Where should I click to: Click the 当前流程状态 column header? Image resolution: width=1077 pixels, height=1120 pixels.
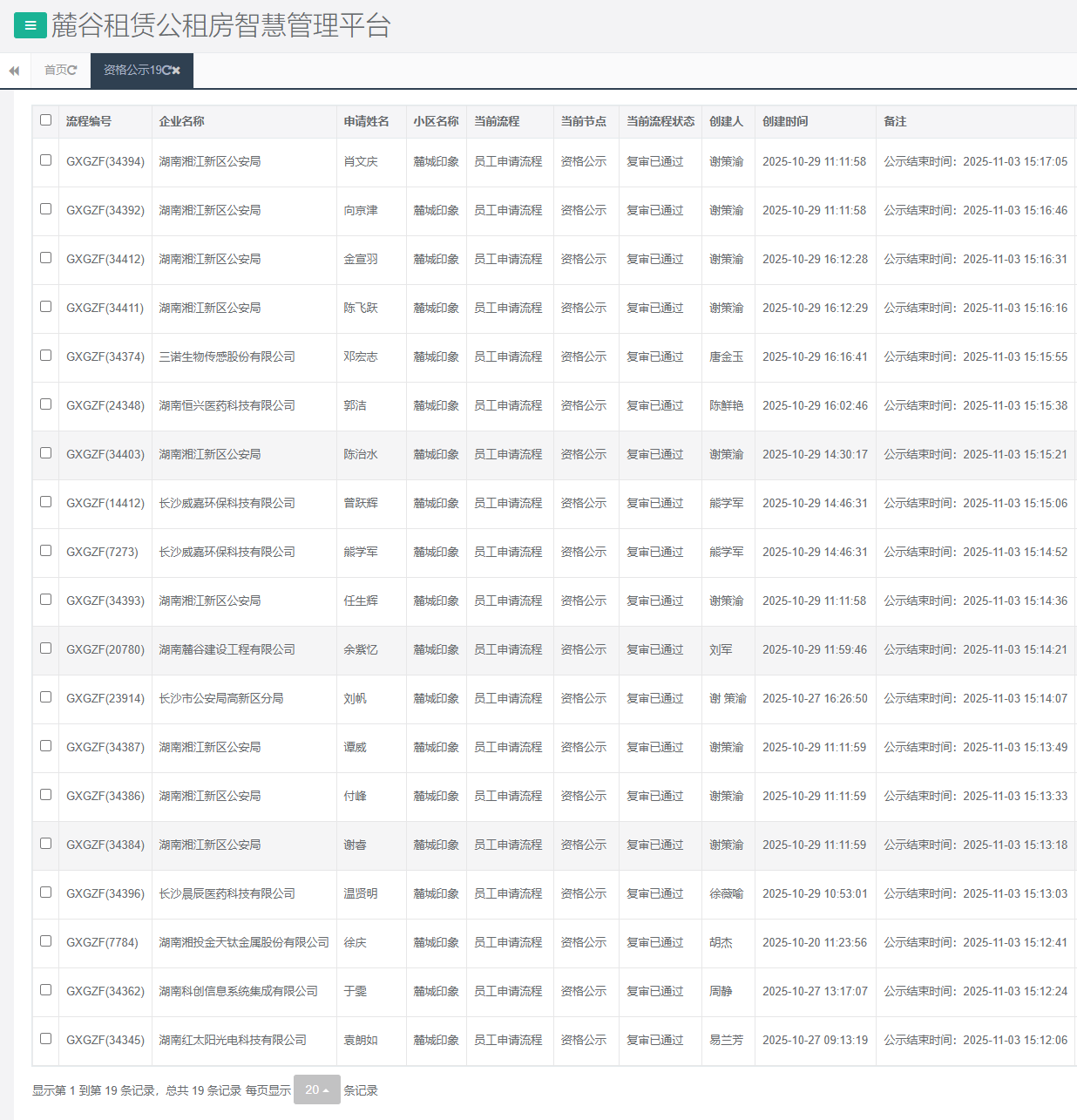(660, 121)
